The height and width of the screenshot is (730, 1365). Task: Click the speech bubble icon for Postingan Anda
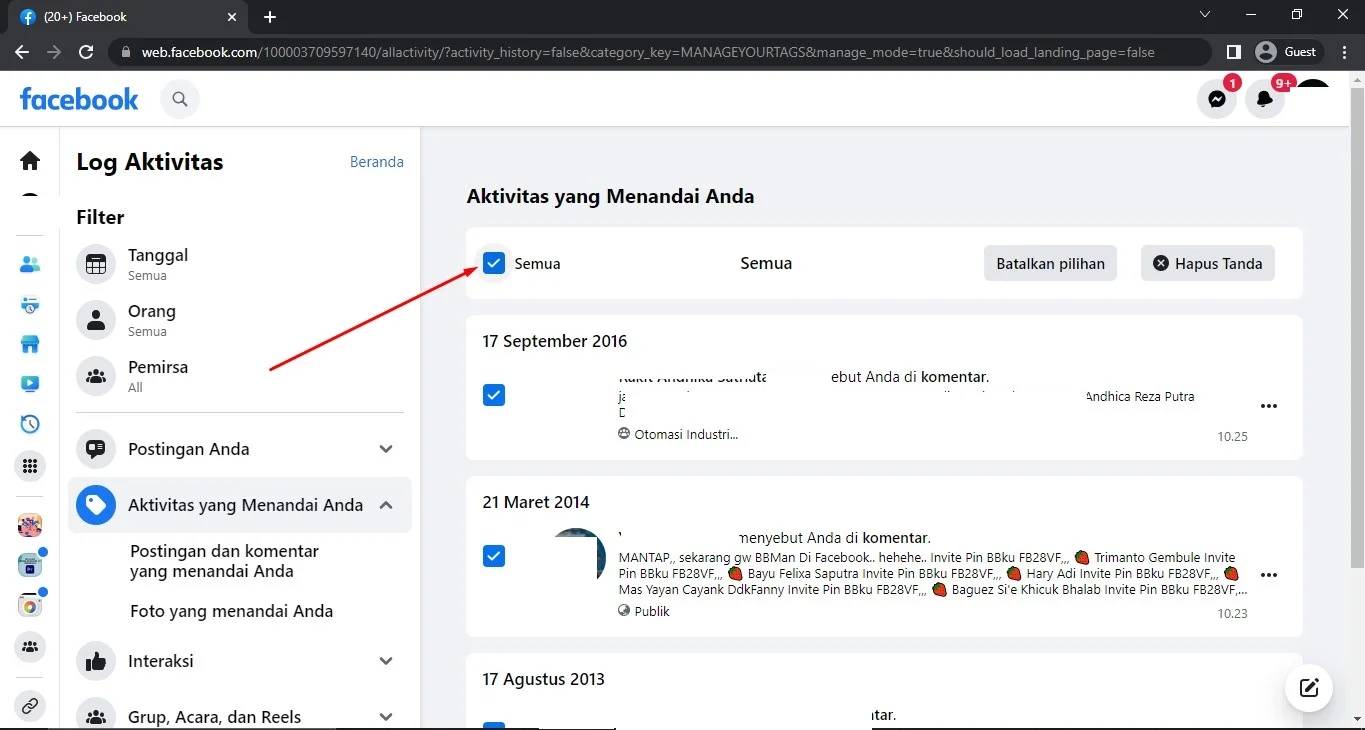(96, 449)
